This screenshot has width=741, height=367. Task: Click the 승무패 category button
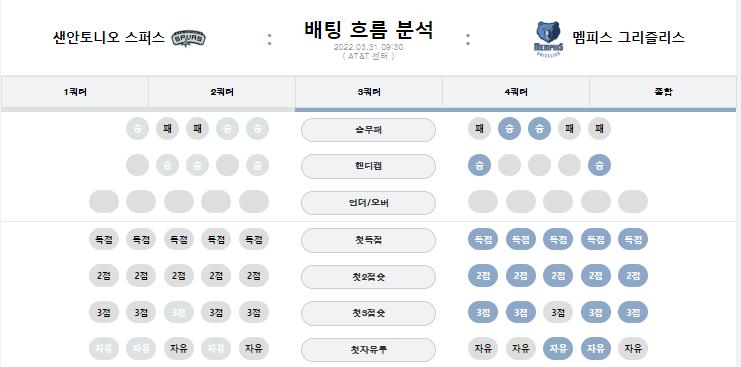click(x=368, y=130)
